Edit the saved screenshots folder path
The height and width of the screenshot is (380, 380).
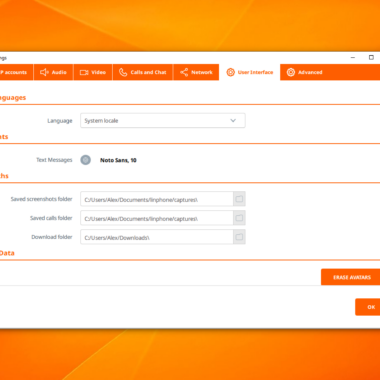157,199
